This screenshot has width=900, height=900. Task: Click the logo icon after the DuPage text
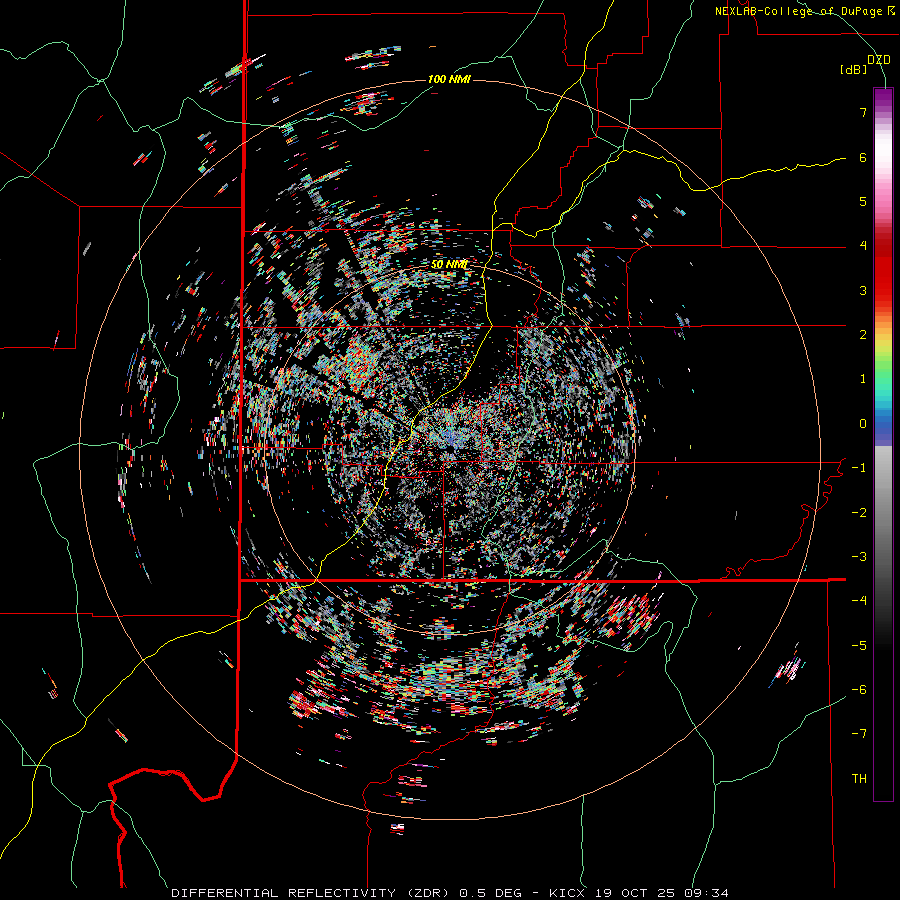pyautogui.click(x=890, y=11)
